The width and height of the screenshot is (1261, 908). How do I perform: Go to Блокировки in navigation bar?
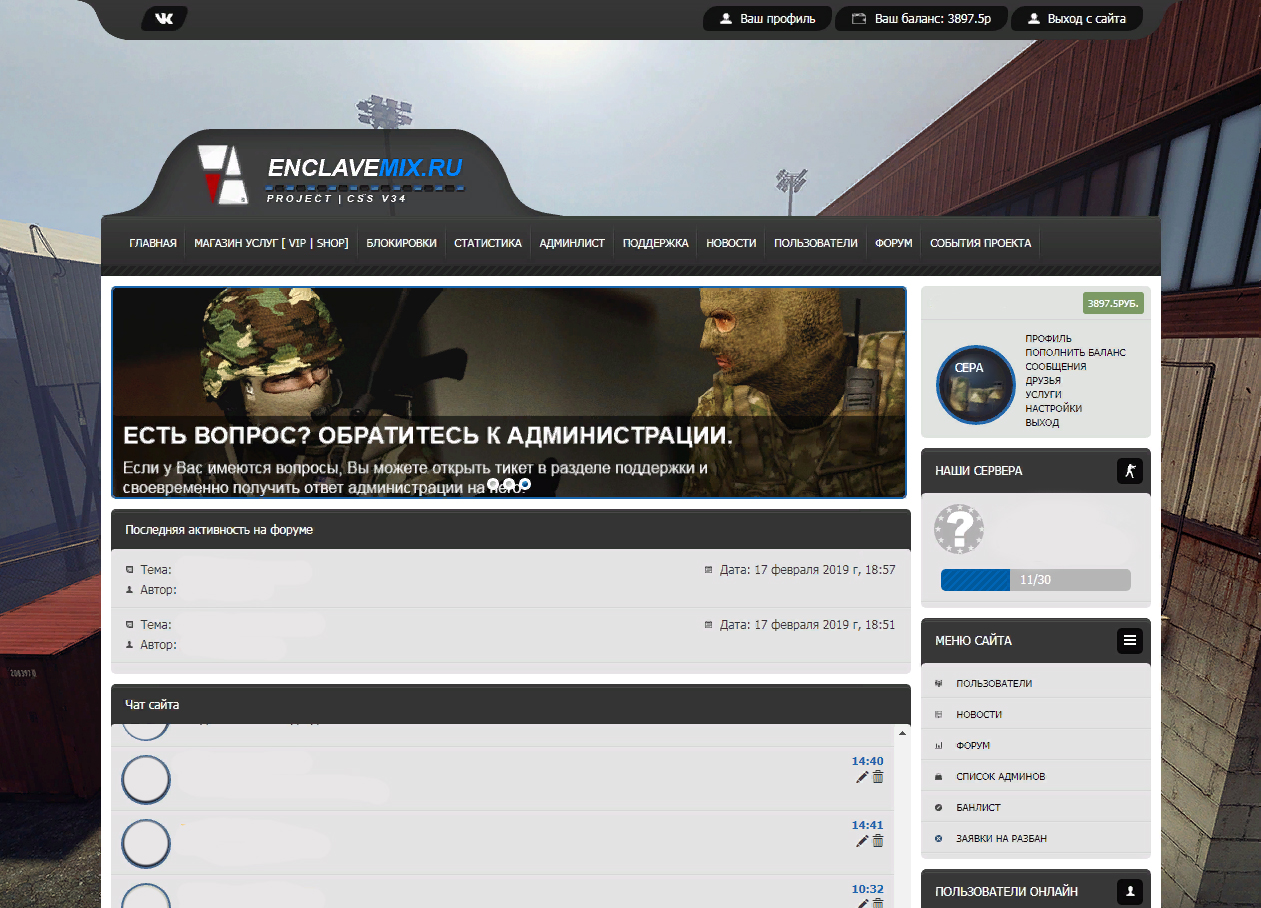coord(401,243)
